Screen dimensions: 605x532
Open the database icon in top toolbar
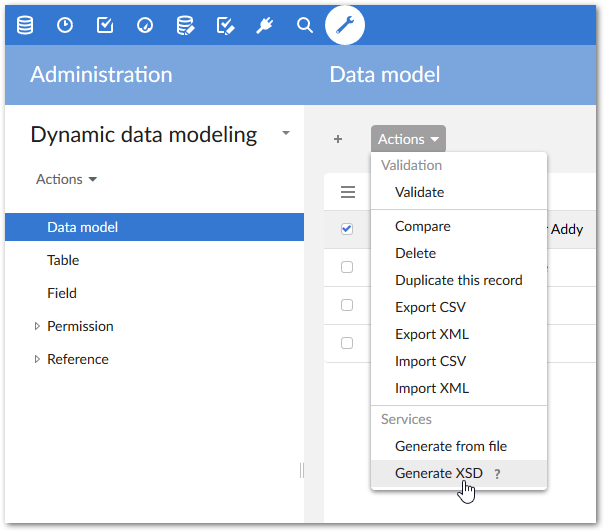point(25,25)
